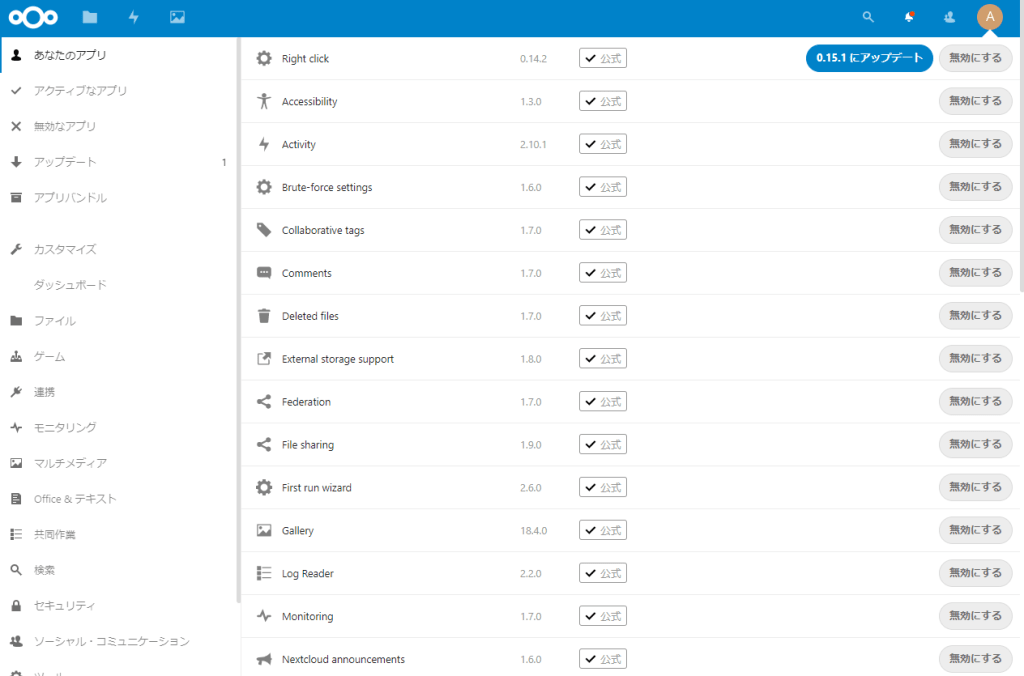Click the search magnifier in header
Image resolution: width=1024 pixels, height=676 pixels.
pyautogui.click(x=868, y=17)
